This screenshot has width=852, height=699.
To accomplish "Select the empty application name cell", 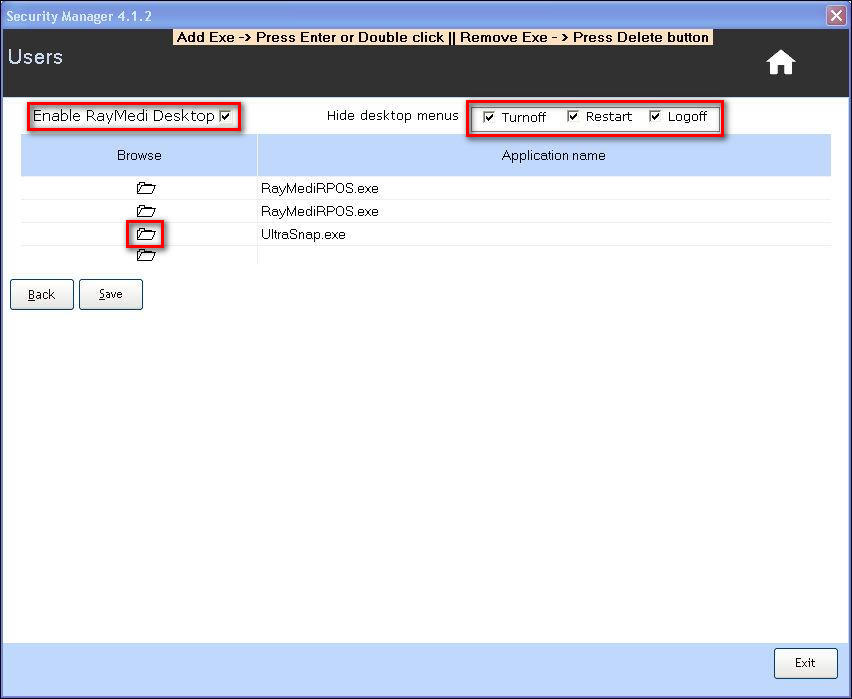I will click(x=544, y=255).
